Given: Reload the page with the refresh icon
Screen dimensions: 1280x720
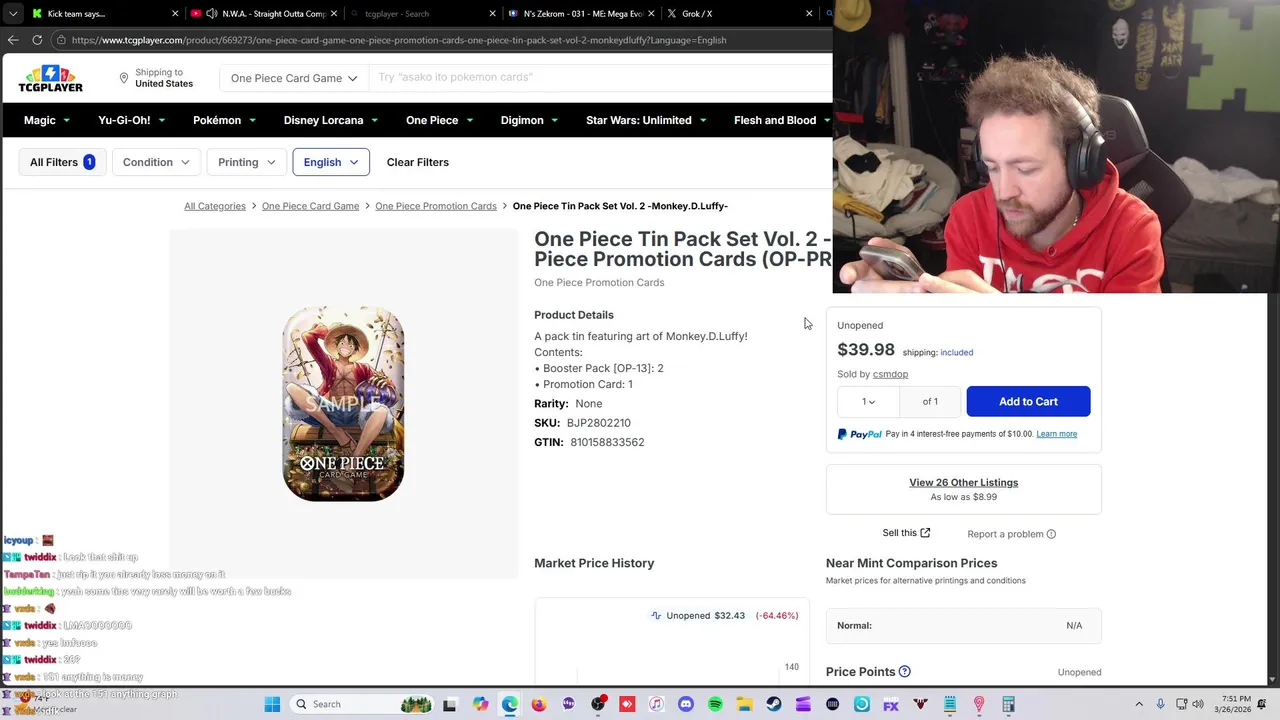Looking at the screenshot, I should pyautogui.click(x=37, y=40).
